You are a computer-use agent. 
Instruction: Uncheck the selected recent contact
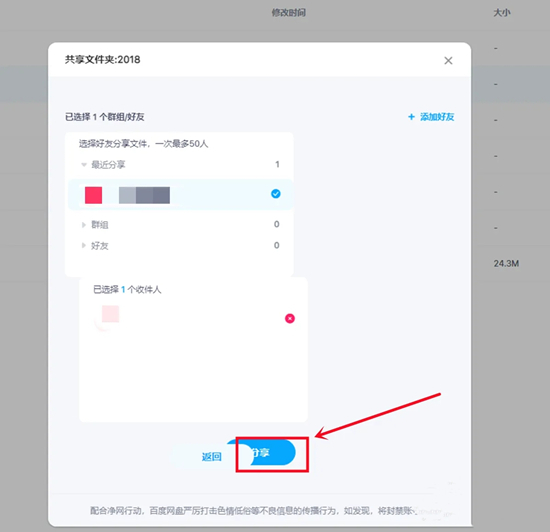point(276,194)
